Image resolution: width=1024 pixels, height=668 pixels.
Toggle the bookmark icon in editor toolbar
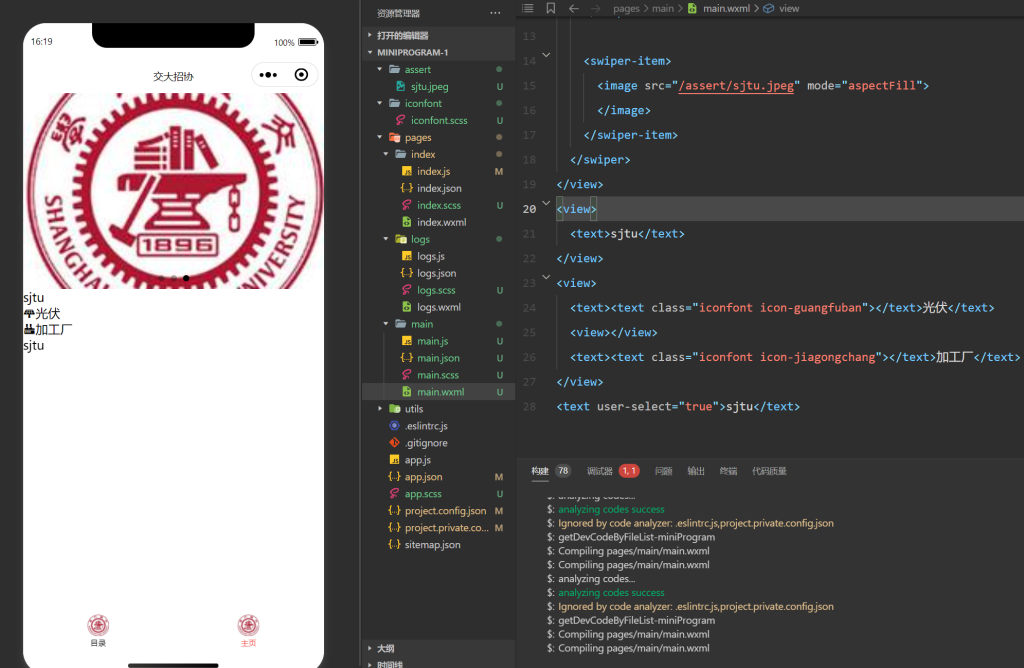551,8
